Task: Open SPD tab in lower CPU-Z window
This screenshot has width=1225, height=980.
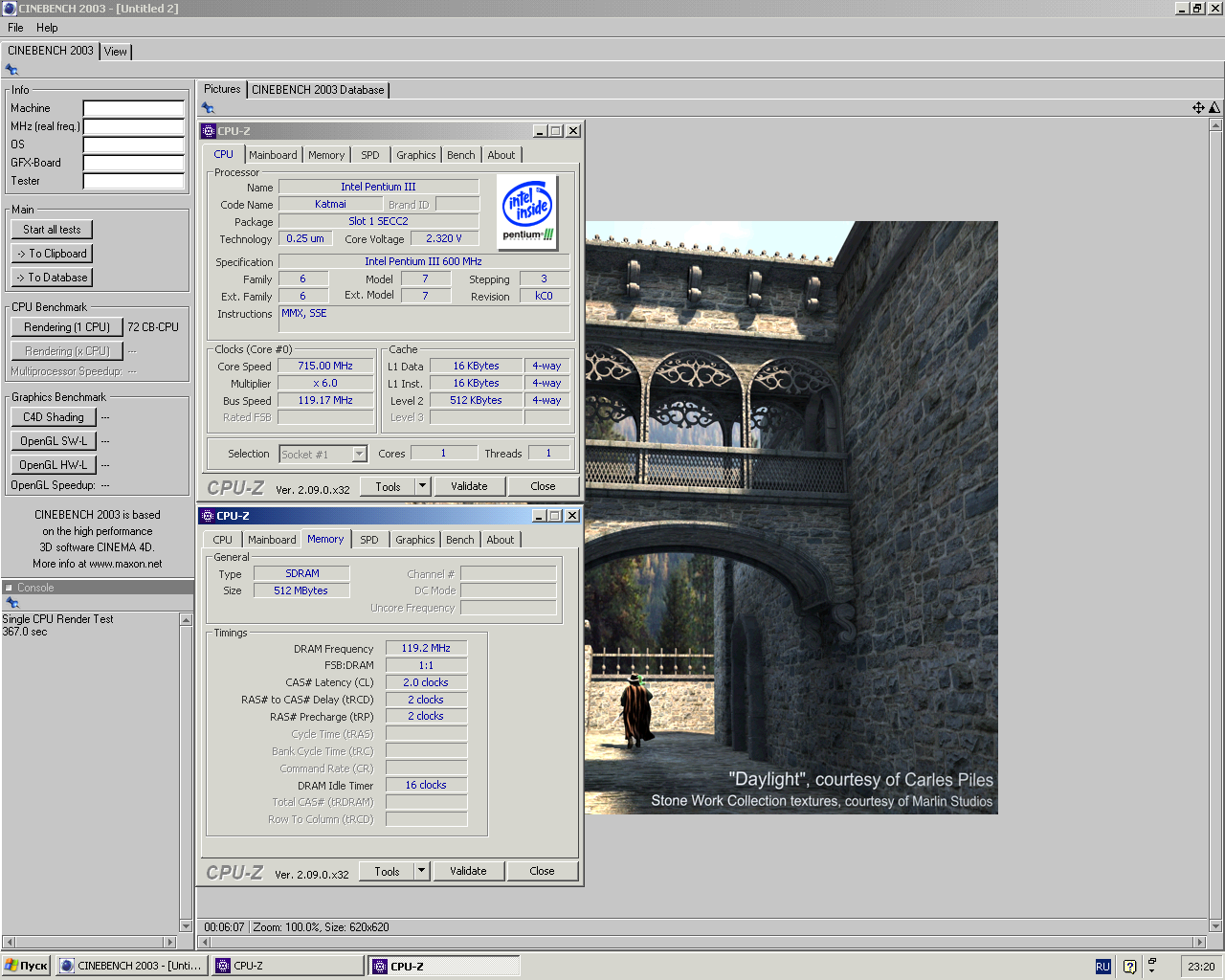Action: pyautogui.click(x=369, y=540)
